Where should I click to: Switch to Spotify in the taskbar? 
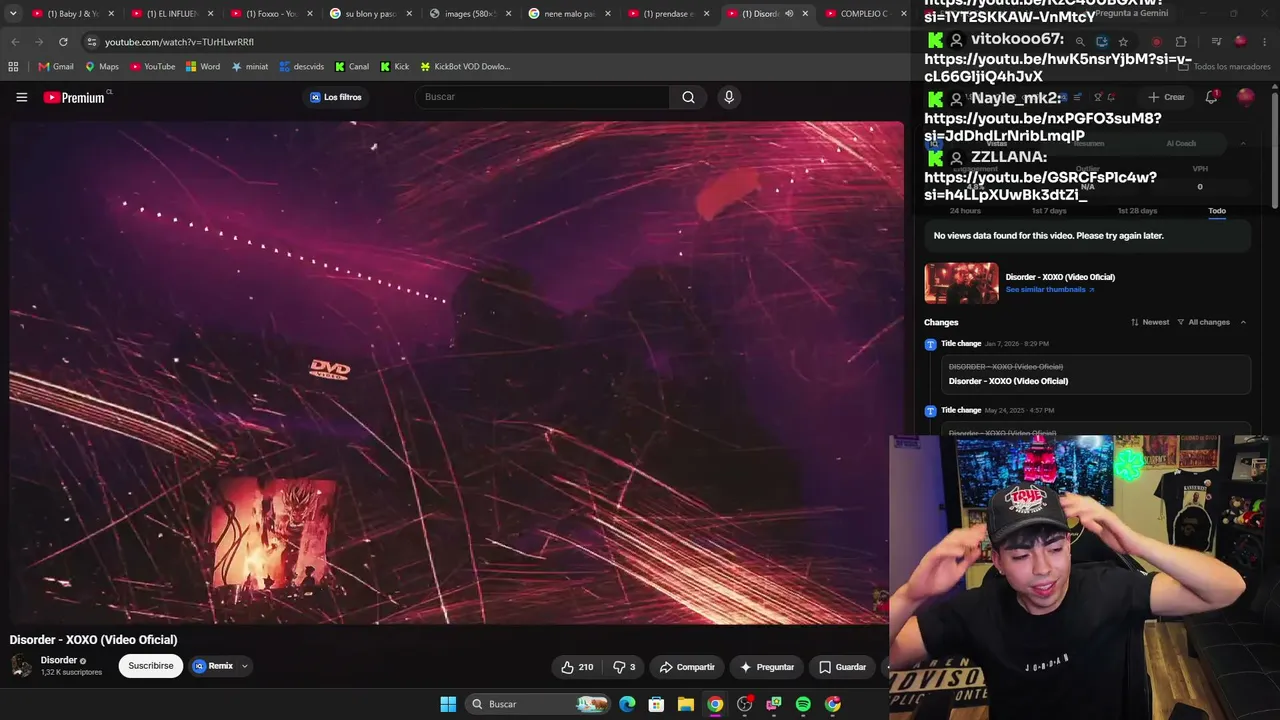[803, 704]
